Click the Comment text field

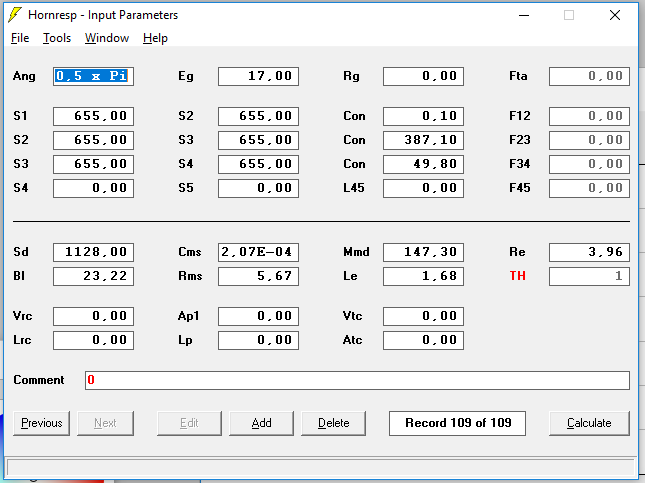[x=357, y=380]
